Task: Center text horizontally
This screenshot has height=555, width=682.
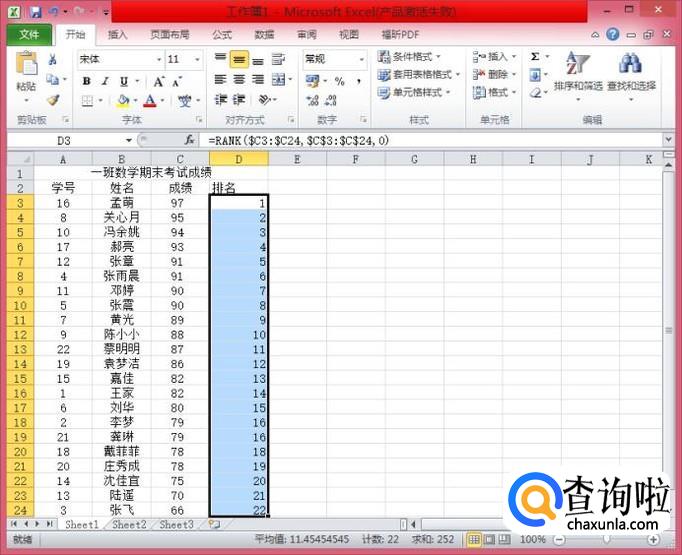Action: point(239,80)
